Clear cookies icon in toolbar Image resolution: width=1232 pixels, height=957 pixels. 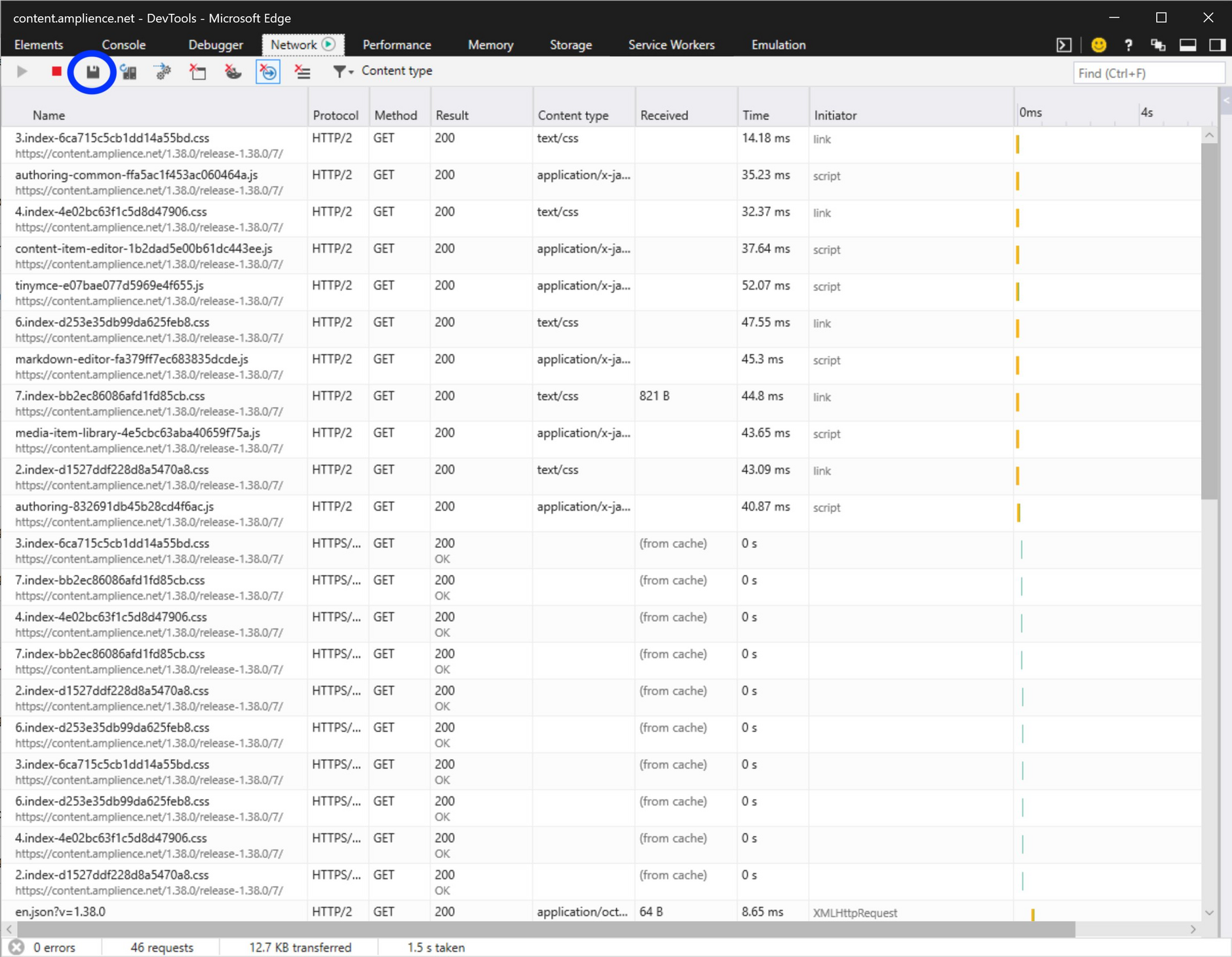click(x=233, y=72)
